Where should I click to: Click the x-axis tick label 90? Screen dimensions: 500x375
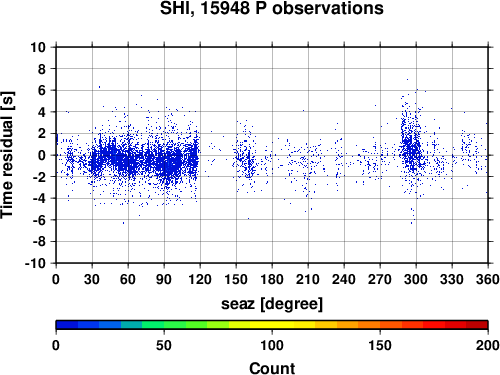[164, 279]
